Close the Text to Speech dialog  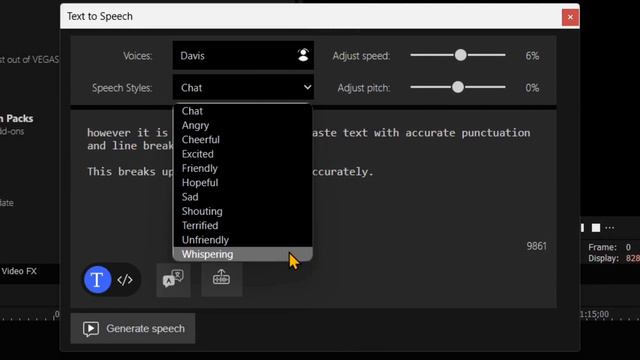tap(570, 17)
